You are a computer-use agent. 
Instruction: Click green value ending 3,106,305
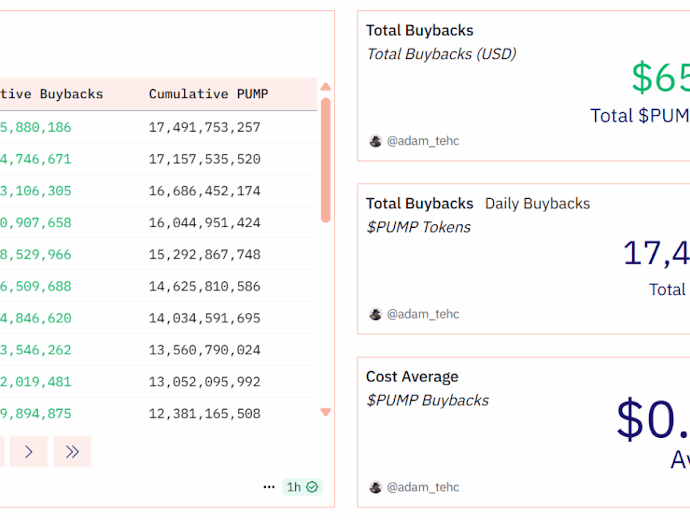36,191
